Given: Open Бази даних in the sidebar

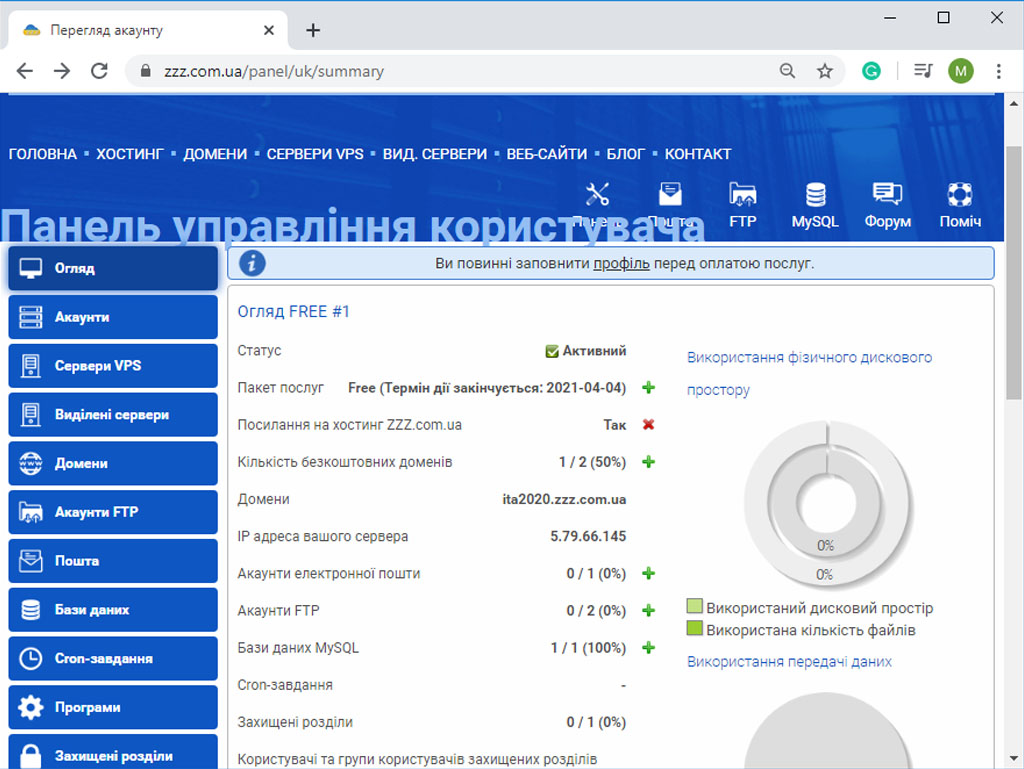Looking at the screenshot, I should pyautogui.click(x=113, y=610).
